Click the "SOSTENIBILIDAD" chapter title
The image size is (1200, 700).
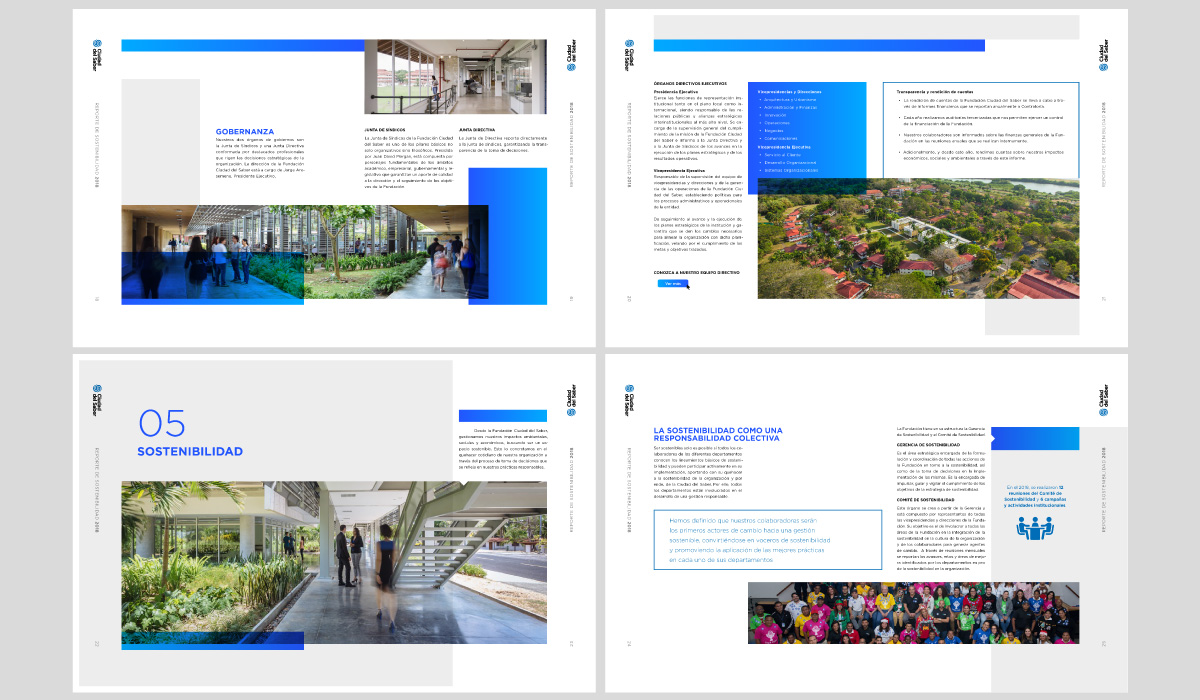[190, 452]
